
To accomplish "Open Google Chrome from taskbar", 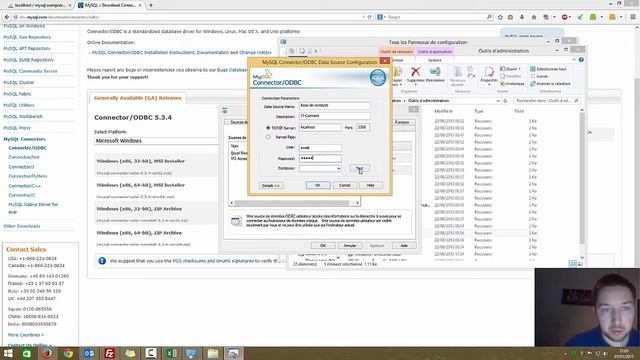I will 68,353.
